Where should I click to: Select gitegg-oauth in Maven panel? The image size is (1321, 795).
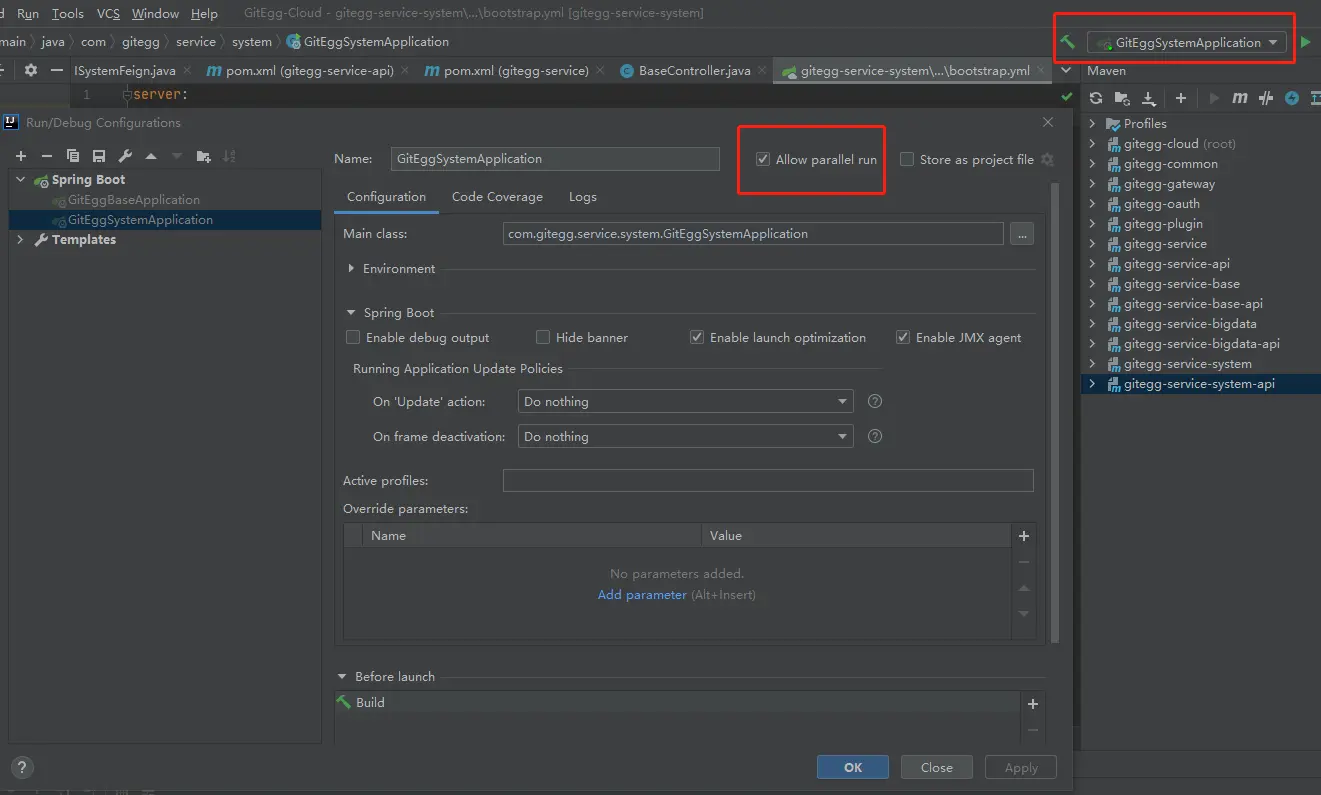[1161, 204]
